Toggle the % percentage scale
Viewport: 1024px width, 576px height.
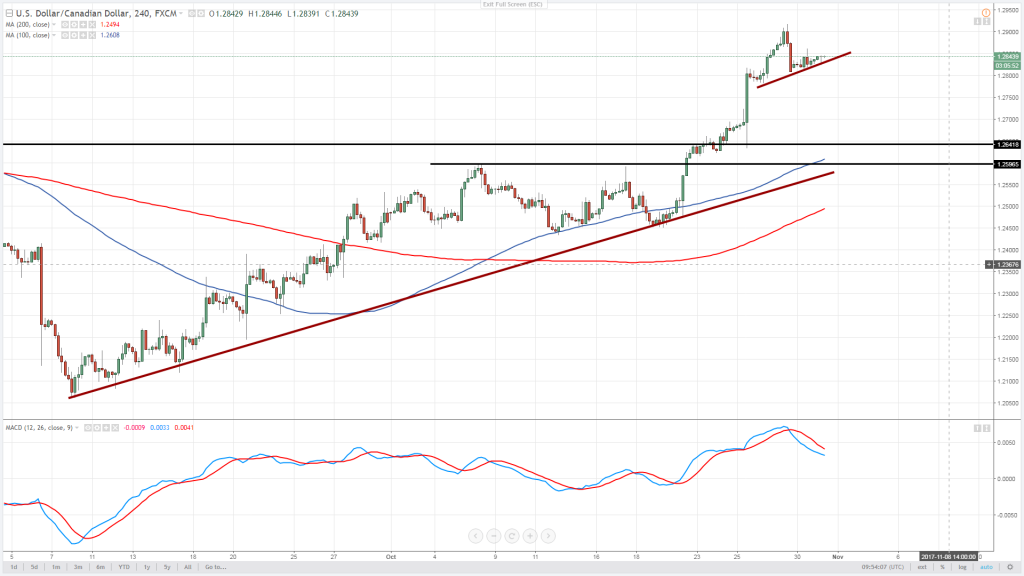pyautogui.click(x=942, y=567)
